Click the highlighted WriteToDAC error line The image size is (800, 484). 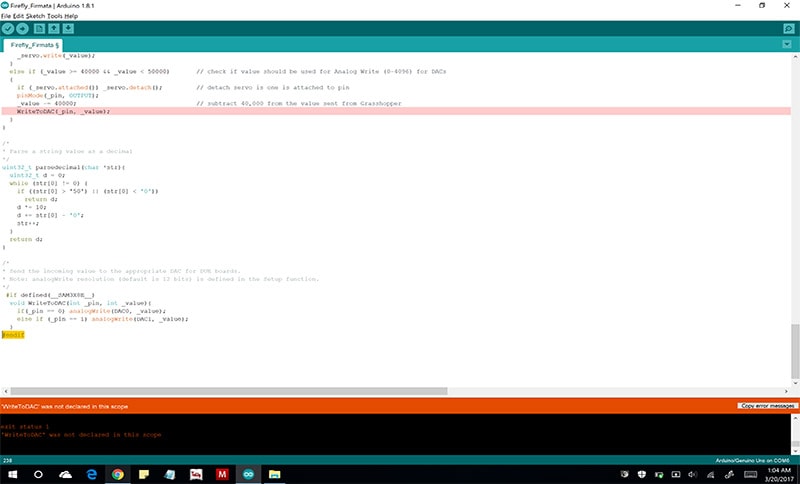coord(396,111)
